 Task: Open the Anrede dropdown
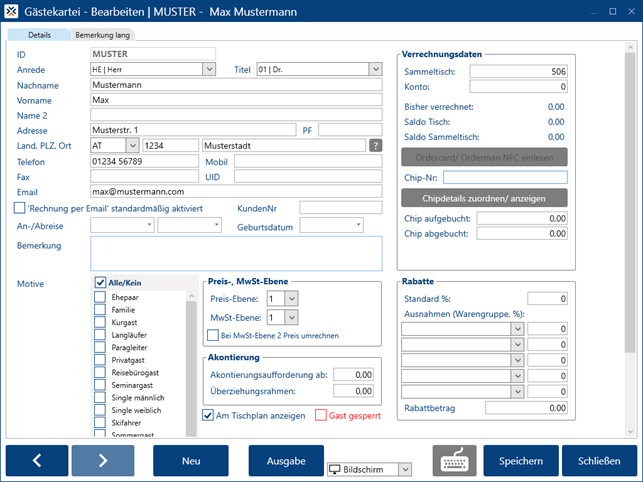pyautogui.click(x=209, y=69)
